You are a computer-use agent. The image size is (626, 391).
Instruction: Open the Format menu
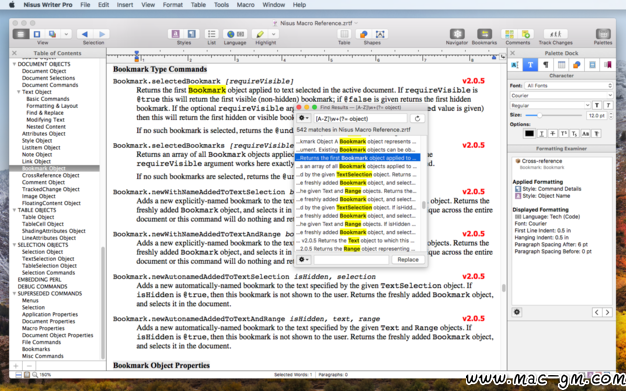coord(172,5)
